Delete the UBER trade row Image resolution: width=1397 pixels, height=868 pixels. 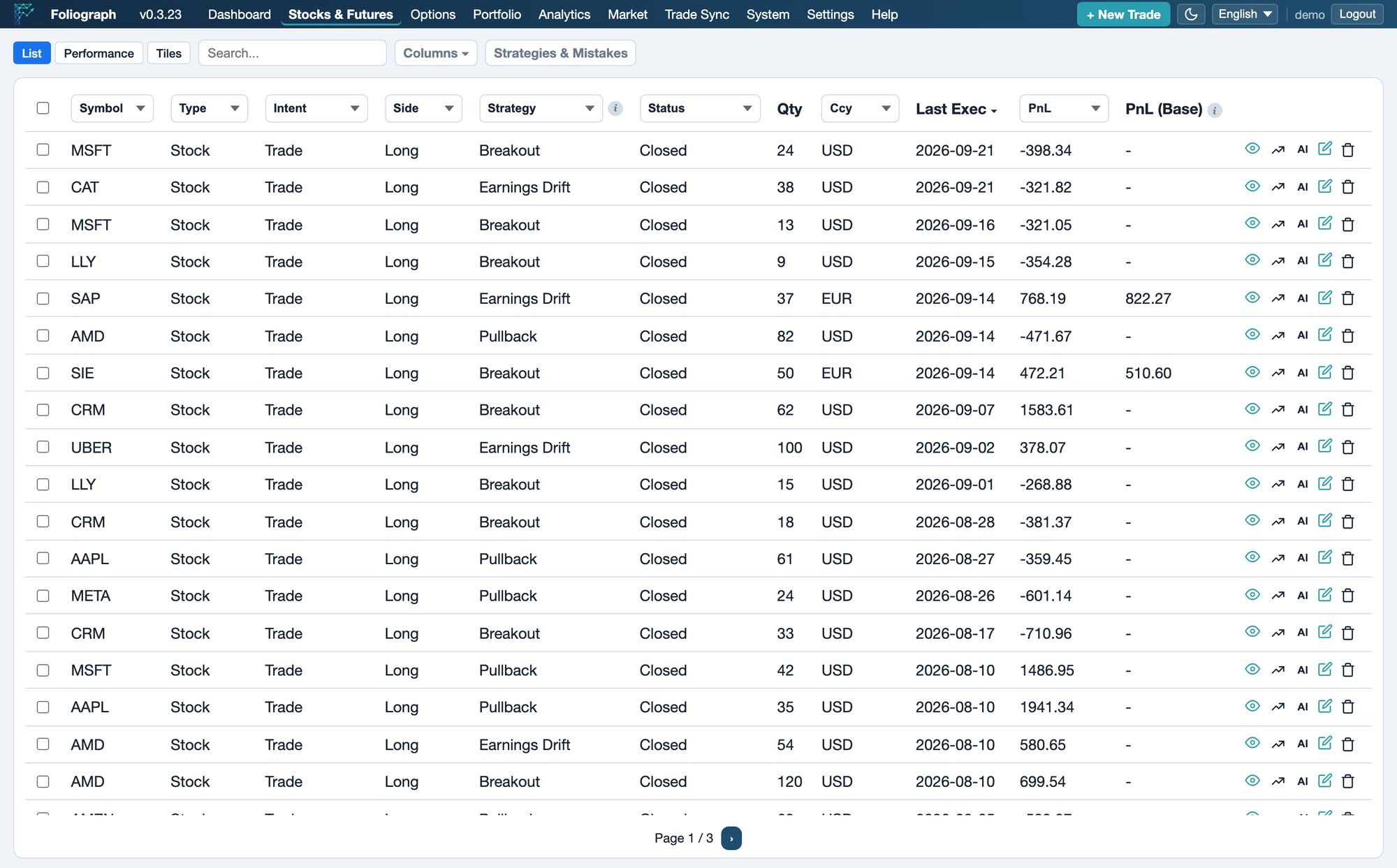pos(1348,447)
